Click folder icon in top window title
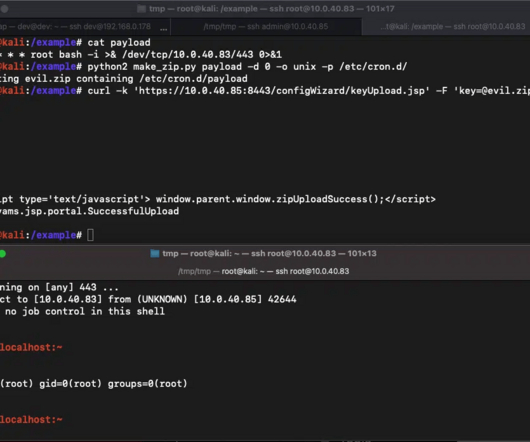This screenshot has width=530, height=442. click(x=141, y=9)
